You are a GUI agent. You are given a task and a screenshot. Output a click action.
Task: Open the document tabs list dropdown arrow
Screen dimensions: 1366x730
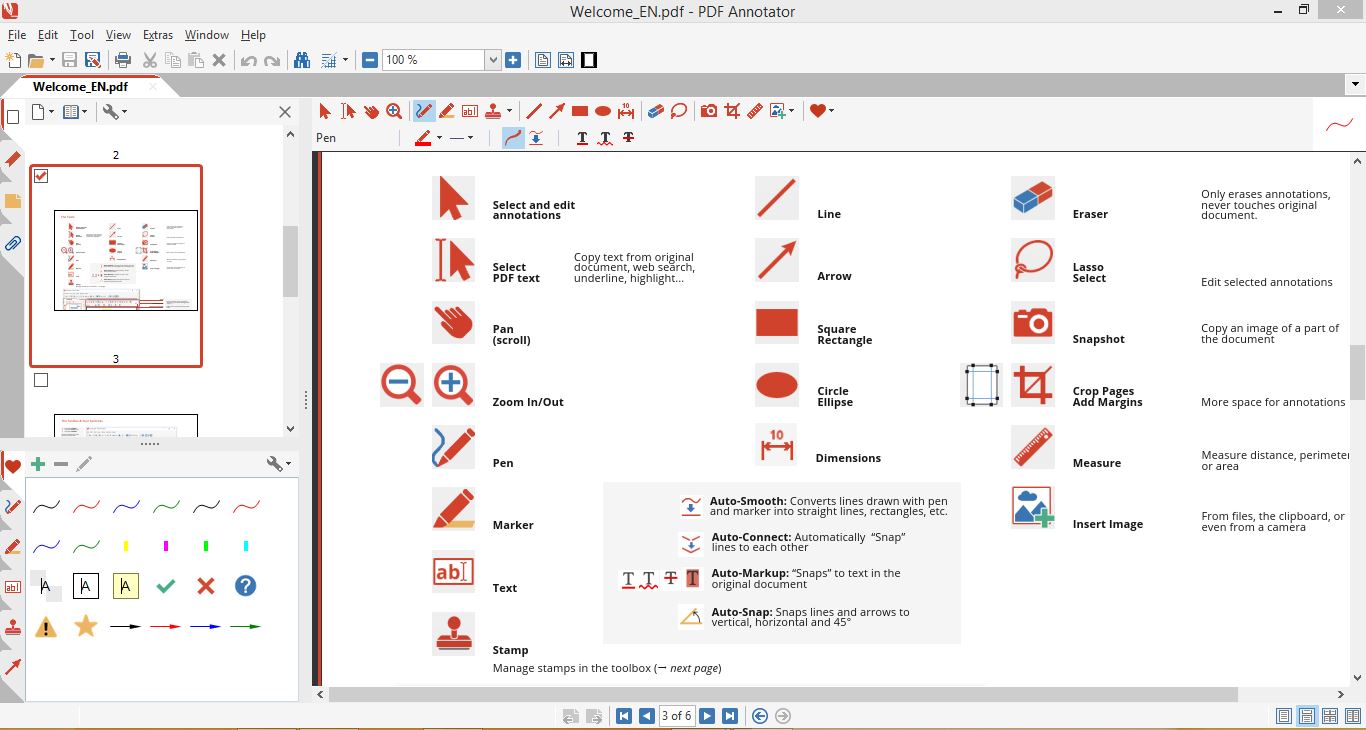pyautogui.click(x=1355, y=85)
